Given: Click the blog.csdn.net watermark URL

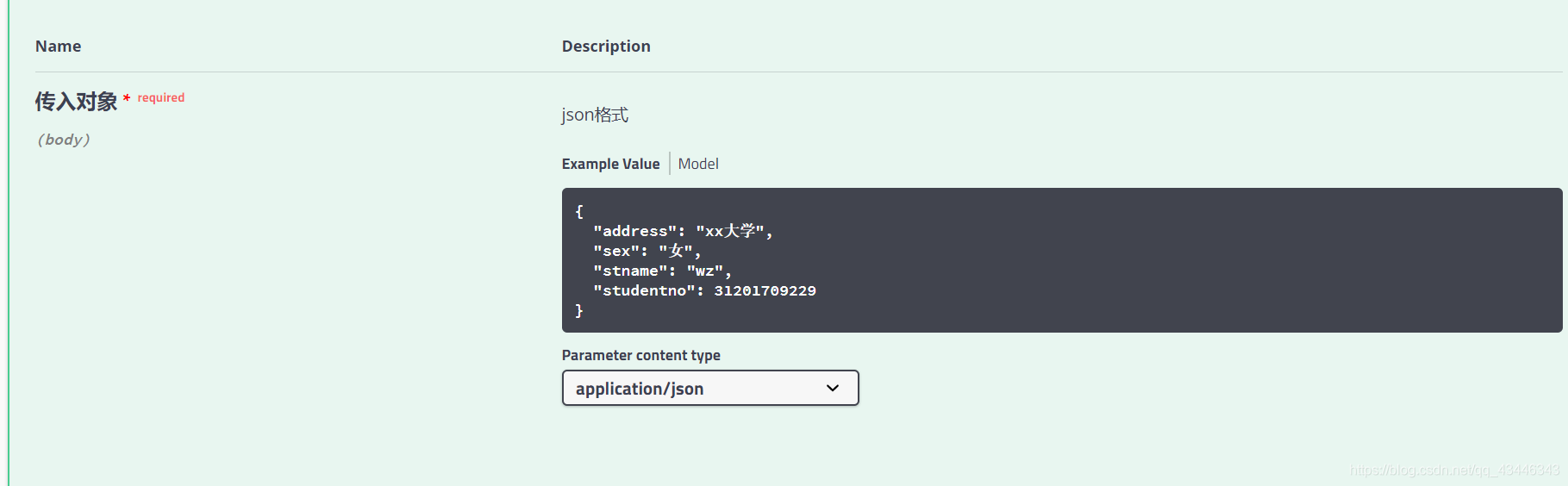Looking at the screenshot, I should click(x=1454, y=470).
